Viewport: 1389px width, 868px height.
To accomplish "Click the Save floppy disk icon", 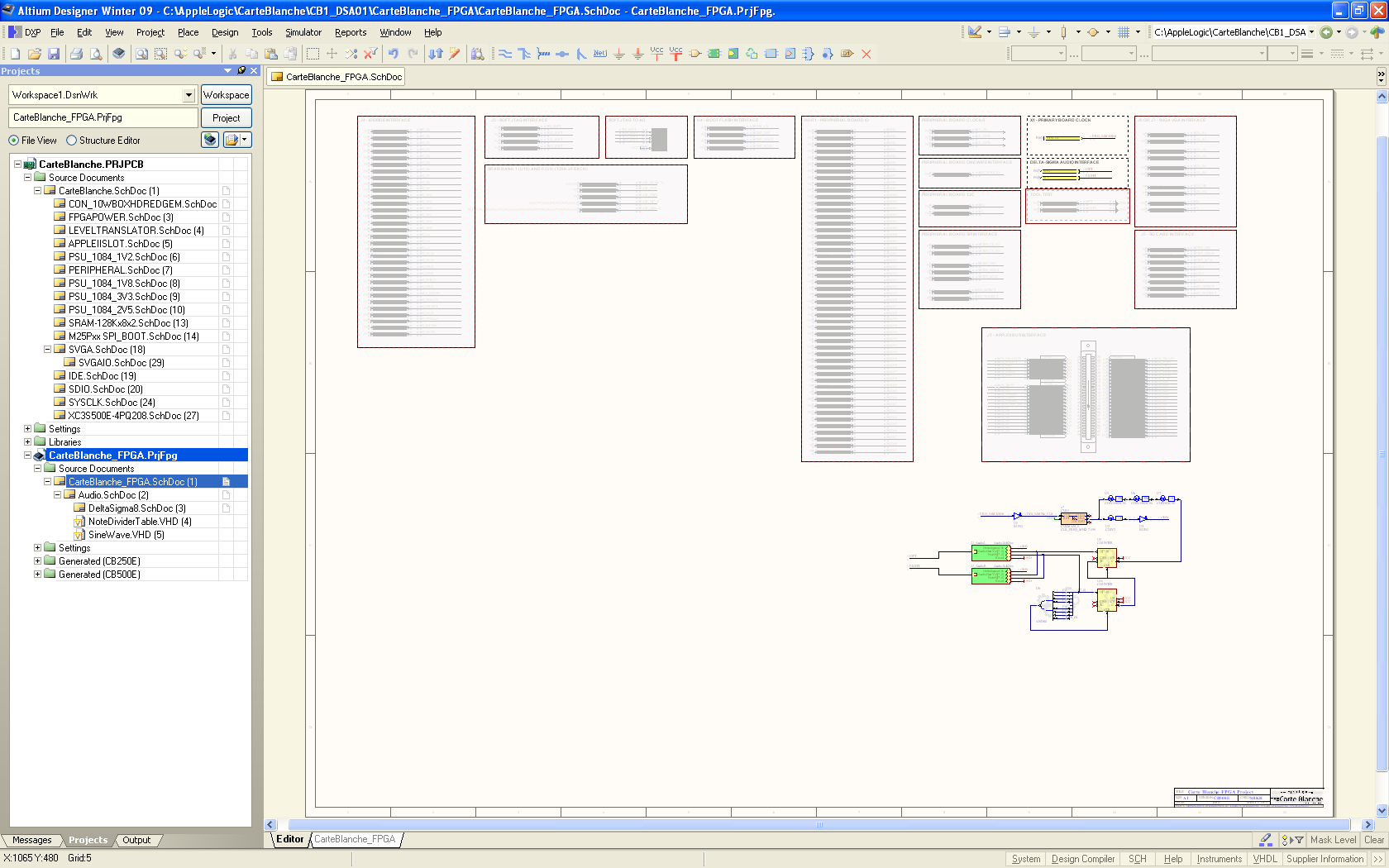I will coord(54,54).
